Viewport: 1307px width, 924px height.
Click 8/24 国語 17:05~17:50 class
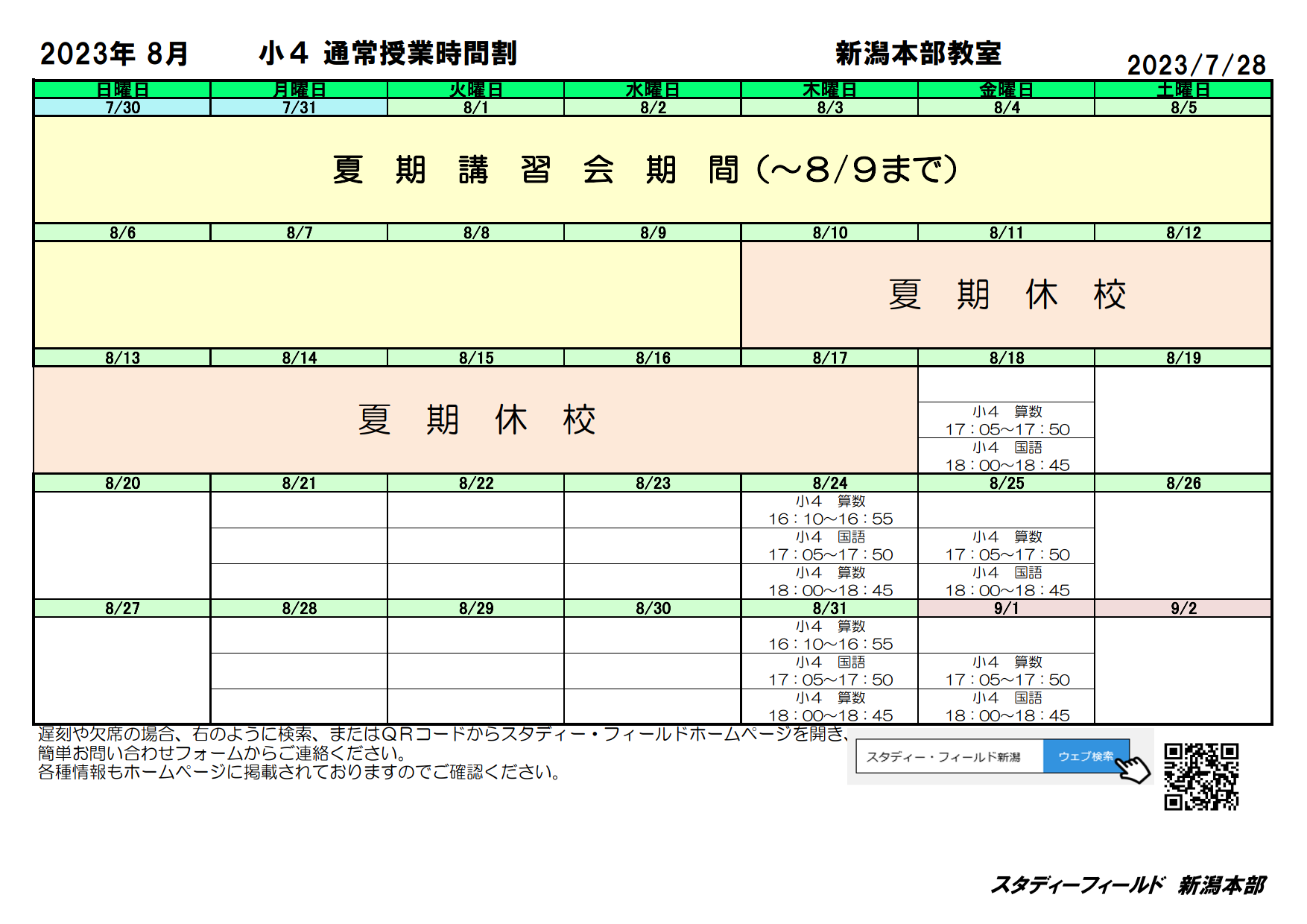click(829, 545)
